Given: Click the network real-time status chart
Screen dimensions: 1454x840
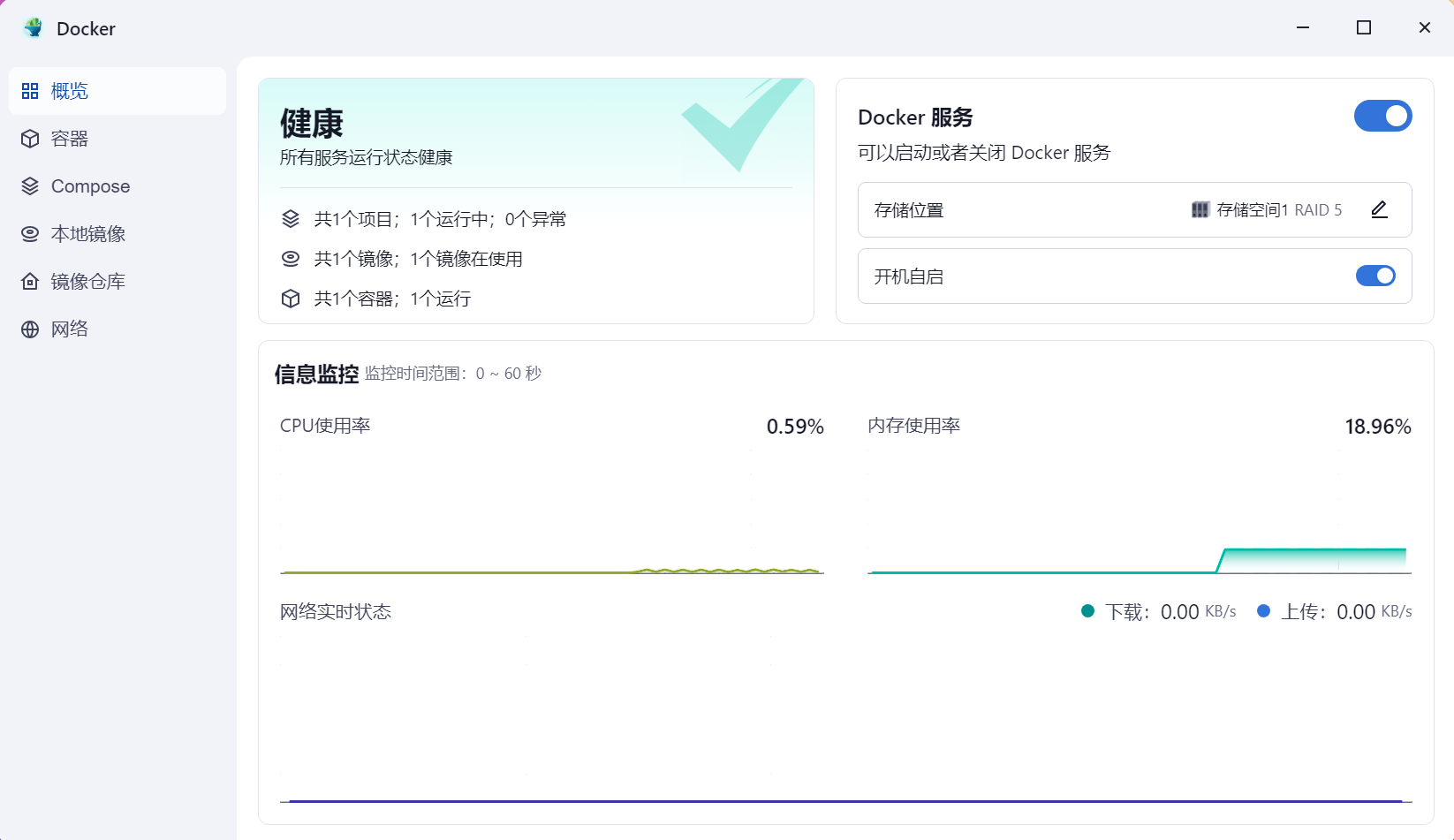Looking at the screenshot, I should tap(846, 720).
